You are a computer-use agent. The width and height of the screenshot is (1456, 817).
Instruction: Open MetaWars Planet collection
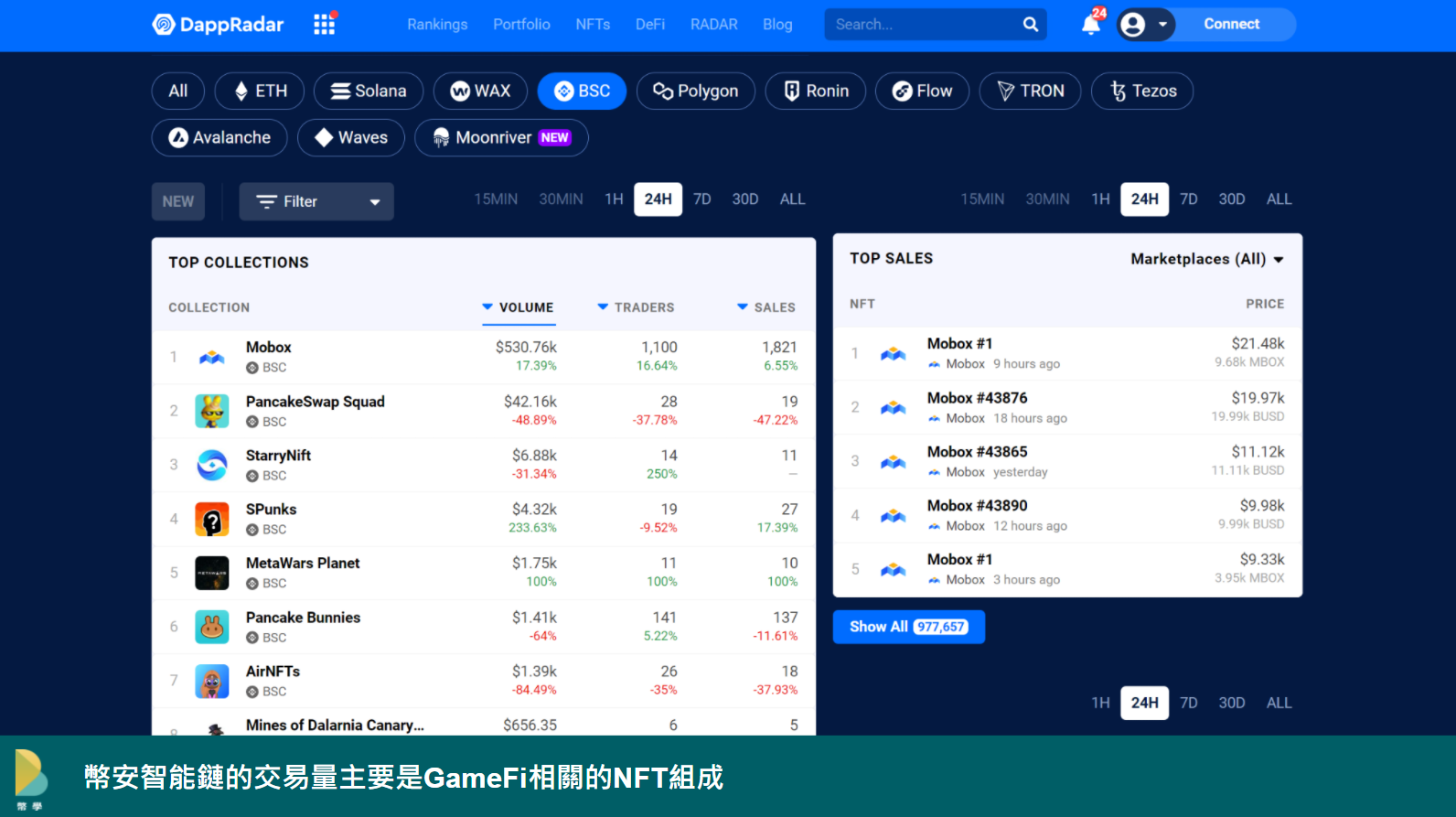click(x=303, y=564)
